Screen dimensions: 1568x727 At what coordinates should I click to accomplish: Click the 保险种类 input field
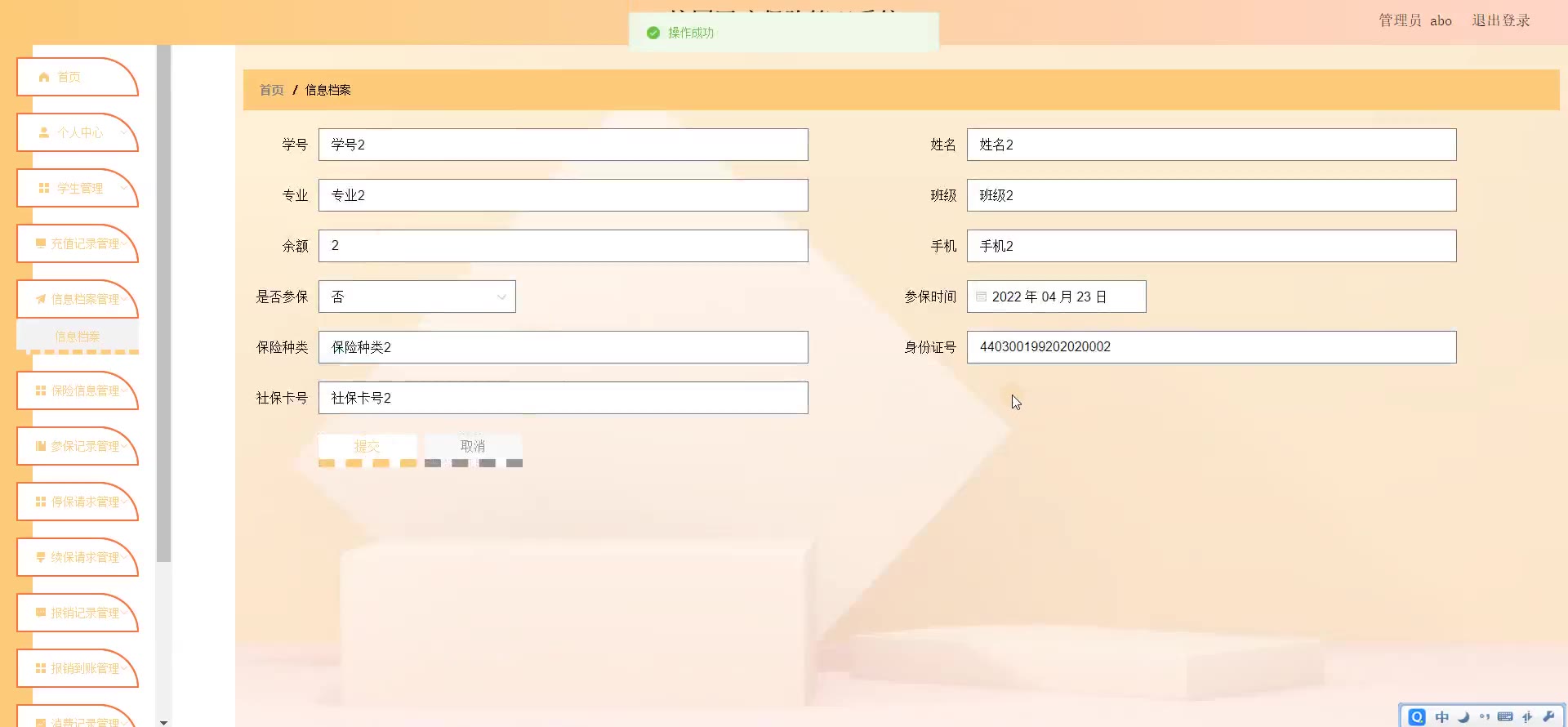click(x=563, y=347)
